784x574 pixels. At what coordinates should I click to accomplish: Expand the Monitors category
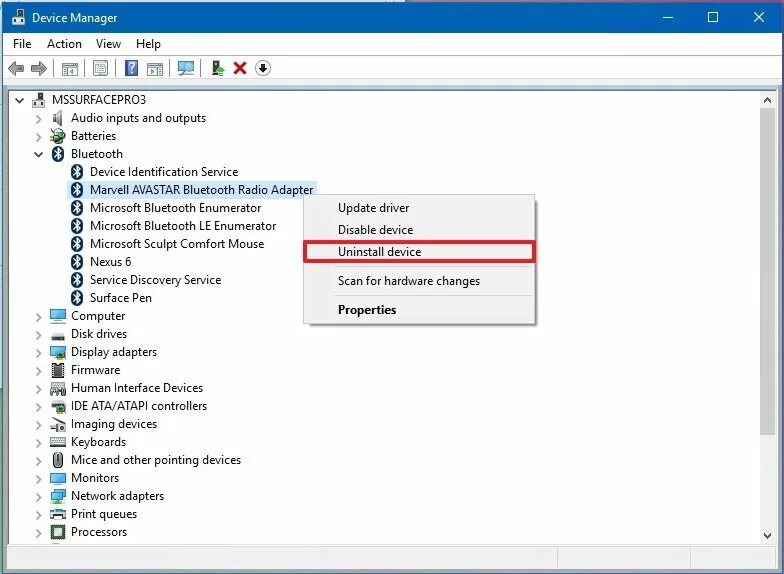pos(38,478)
